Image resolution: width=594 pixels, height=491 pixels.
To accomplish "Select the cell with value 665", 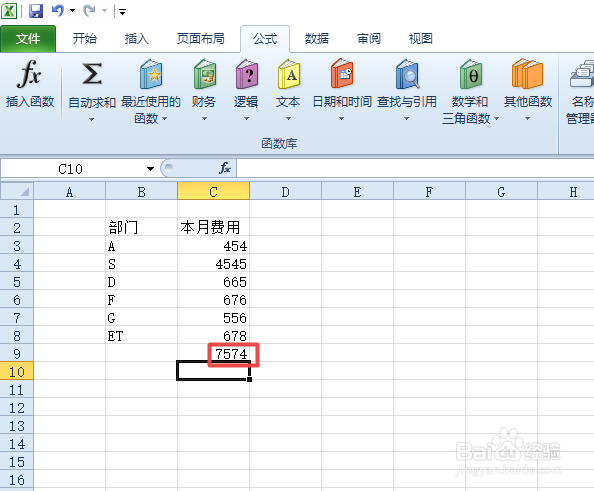I will (213, 281).
